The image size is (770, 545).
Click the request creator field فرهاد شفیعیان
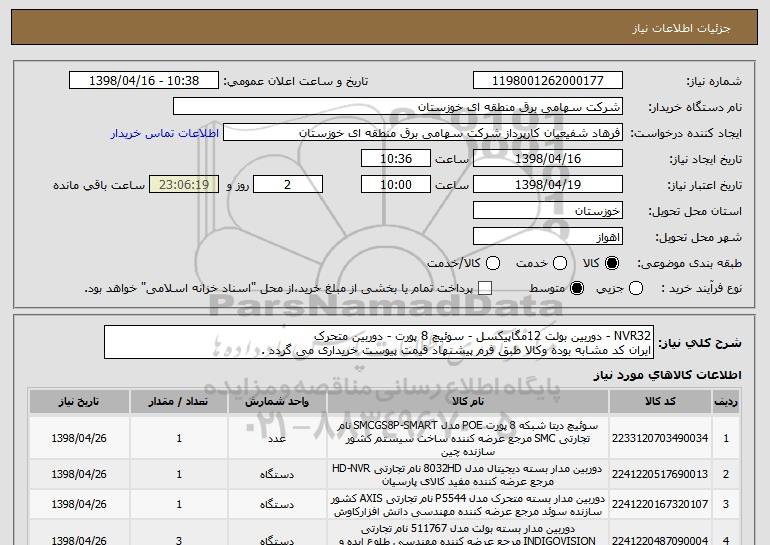(x=423, y=133)
